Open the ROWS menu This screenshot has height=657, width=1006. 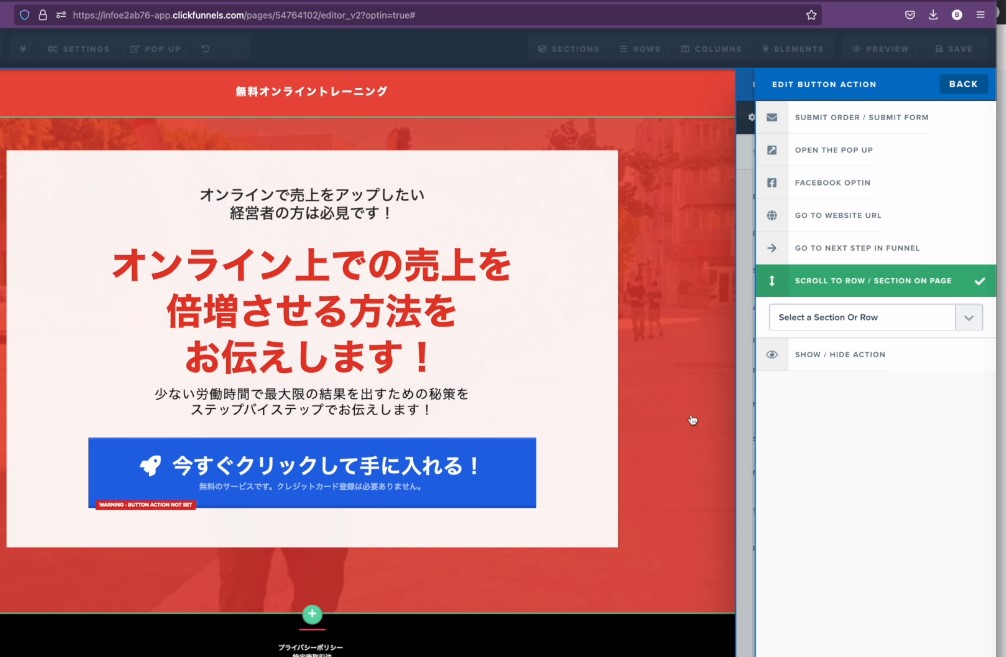pos(640,49)
